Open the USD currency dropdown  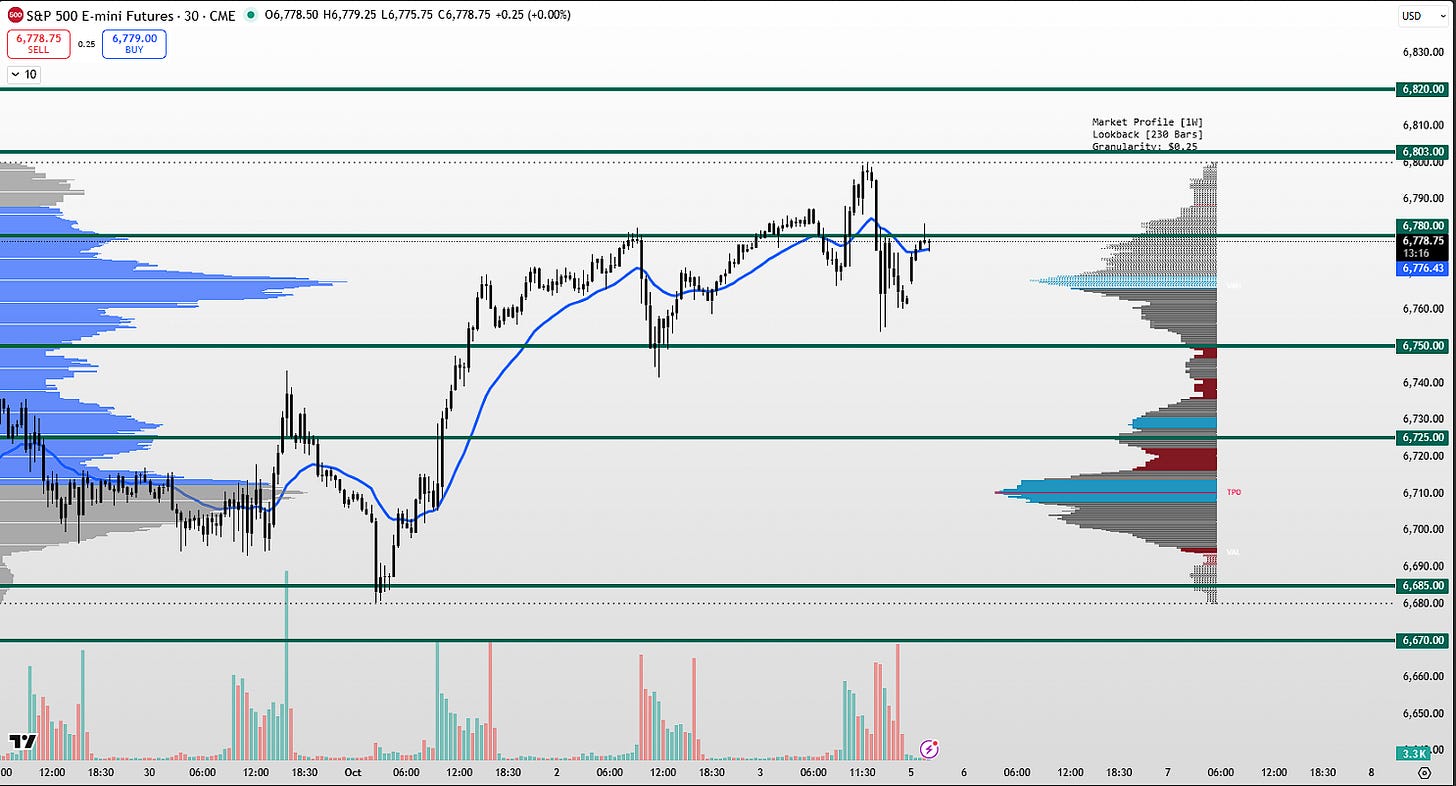tap(1423, 16)
